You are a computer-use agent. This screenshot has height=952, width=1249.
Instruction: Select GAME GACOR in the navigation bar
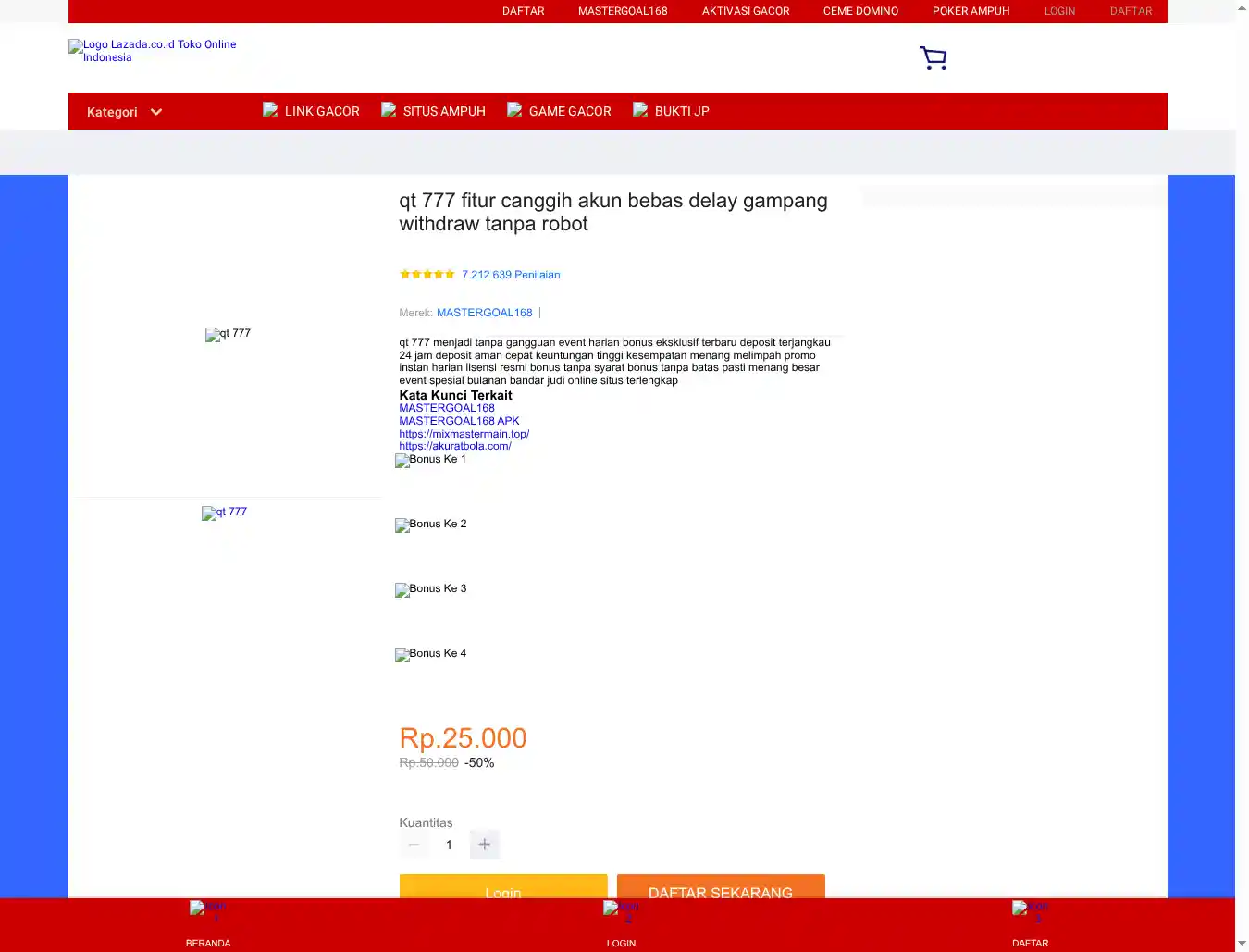click(569, 111)
